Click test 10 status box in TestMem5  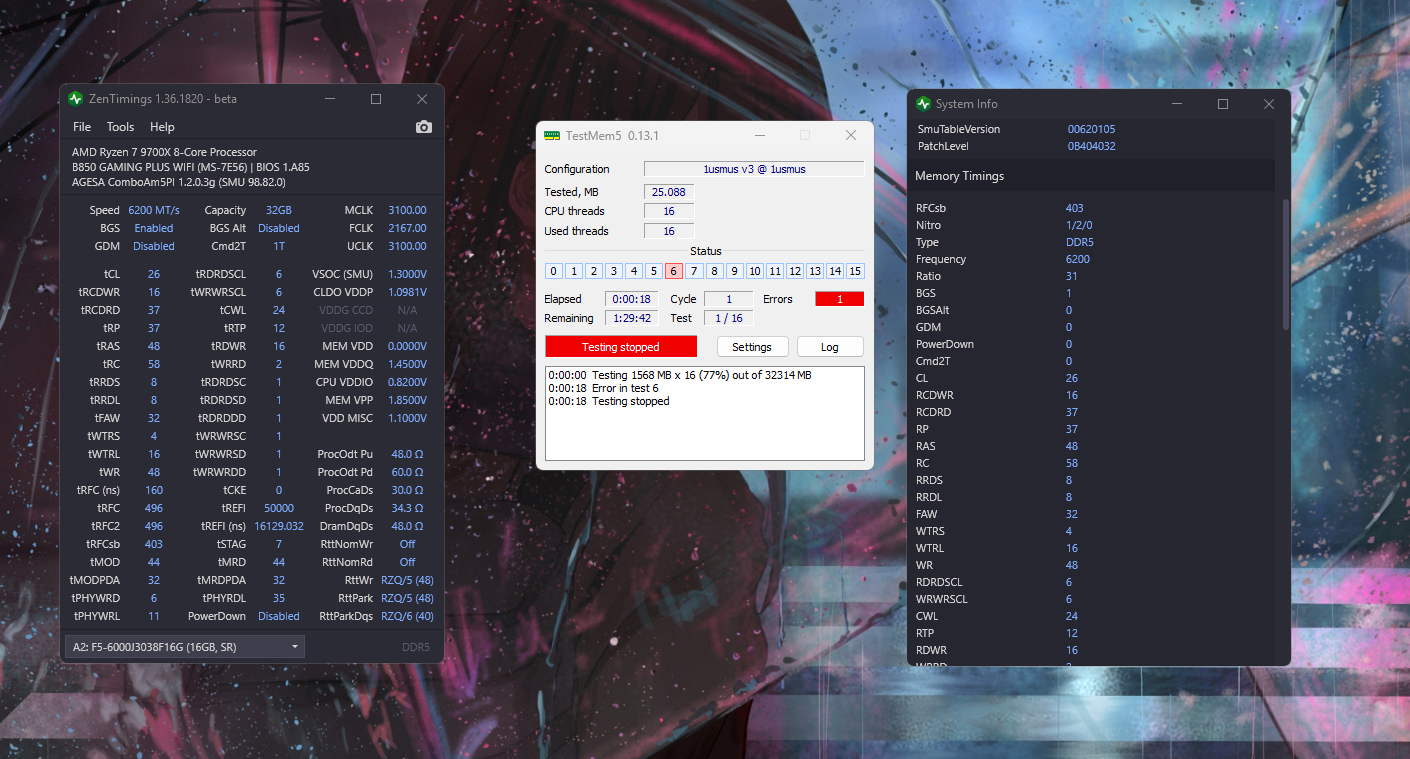click(755, 271)
